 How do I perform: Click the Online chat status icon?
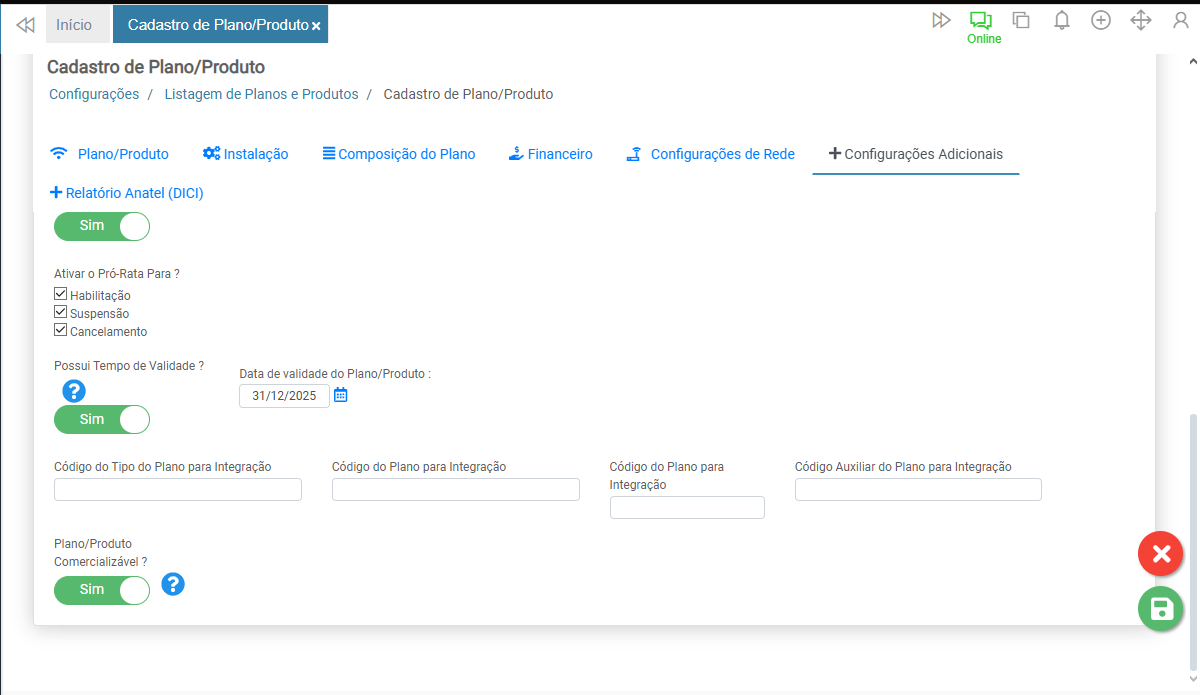click(x=981, y=21)
